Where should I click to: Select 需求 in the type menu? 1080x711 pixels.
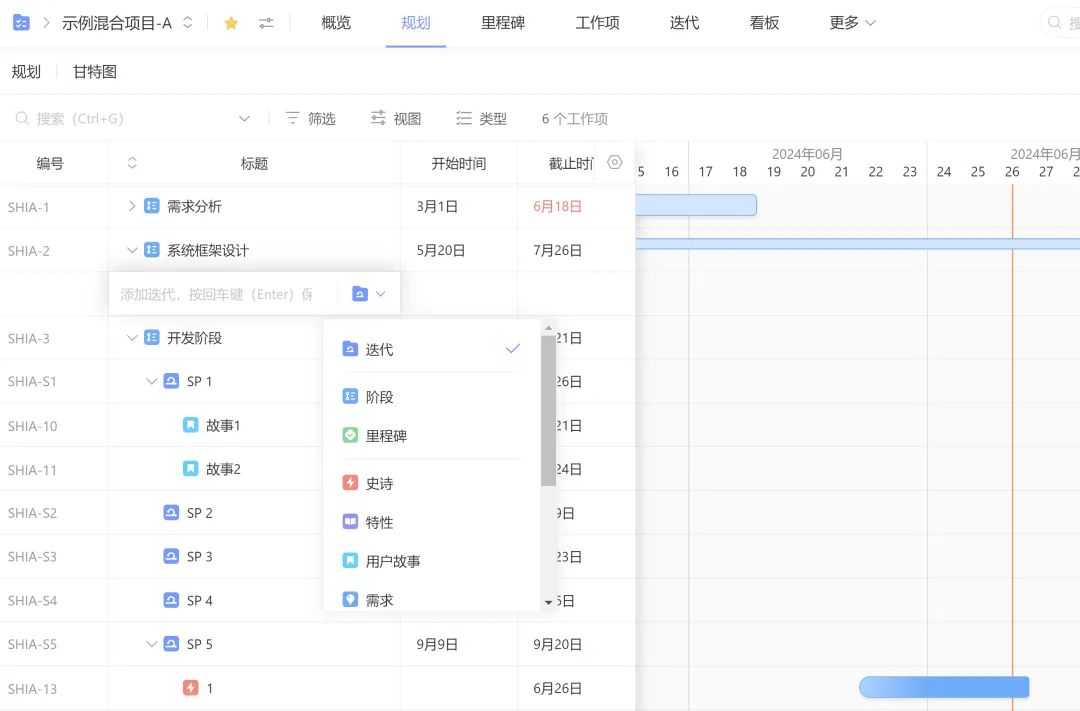click(431, 600)
